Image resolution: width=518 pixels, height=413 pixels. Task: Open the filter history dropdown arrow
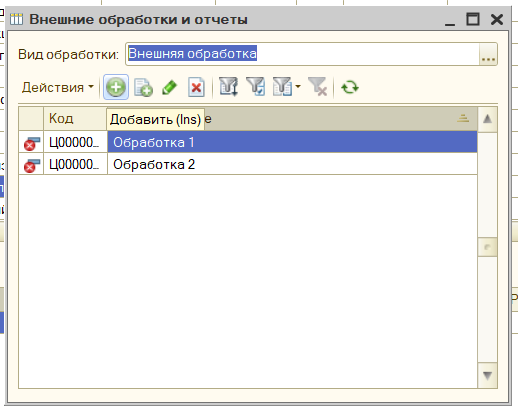pos(298,87)
